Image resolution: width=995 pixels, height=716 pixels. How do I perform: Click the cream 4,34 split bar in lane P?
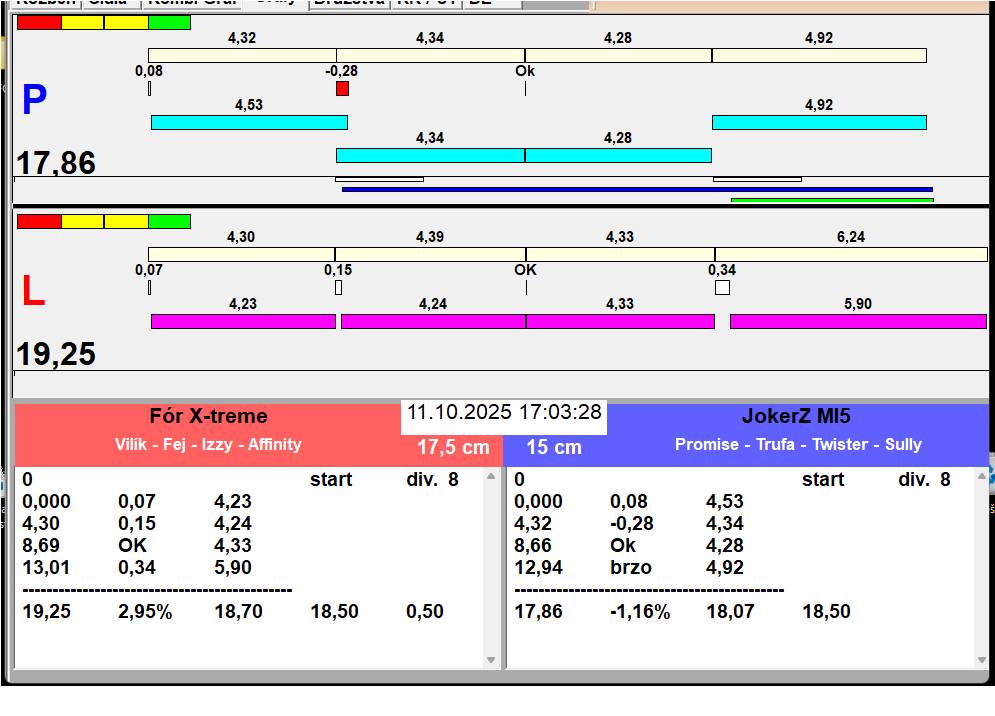(x=431, y=55)
